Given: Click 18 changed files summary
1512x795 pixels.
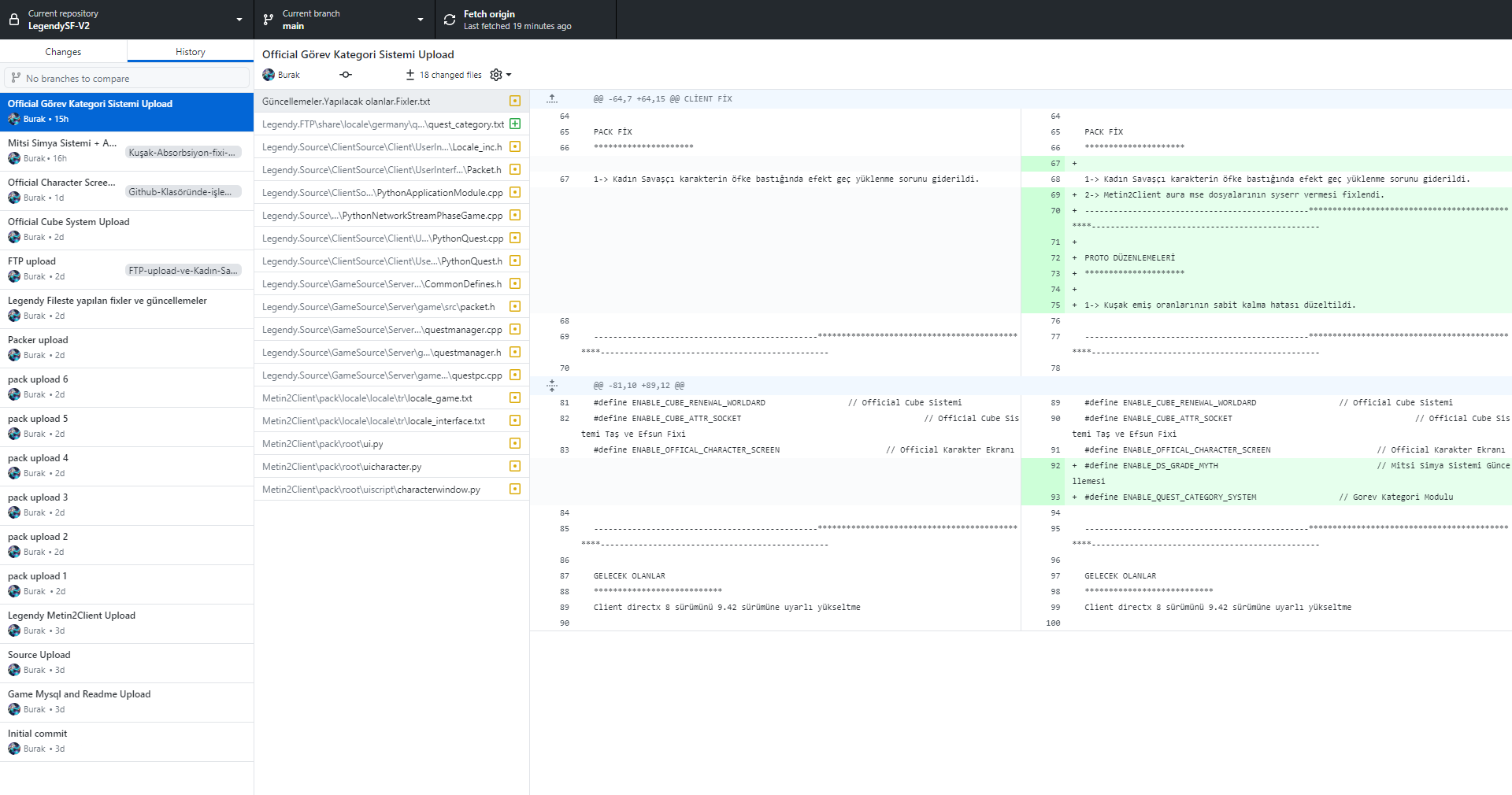Looking at the screenshot, I should 443,75.
